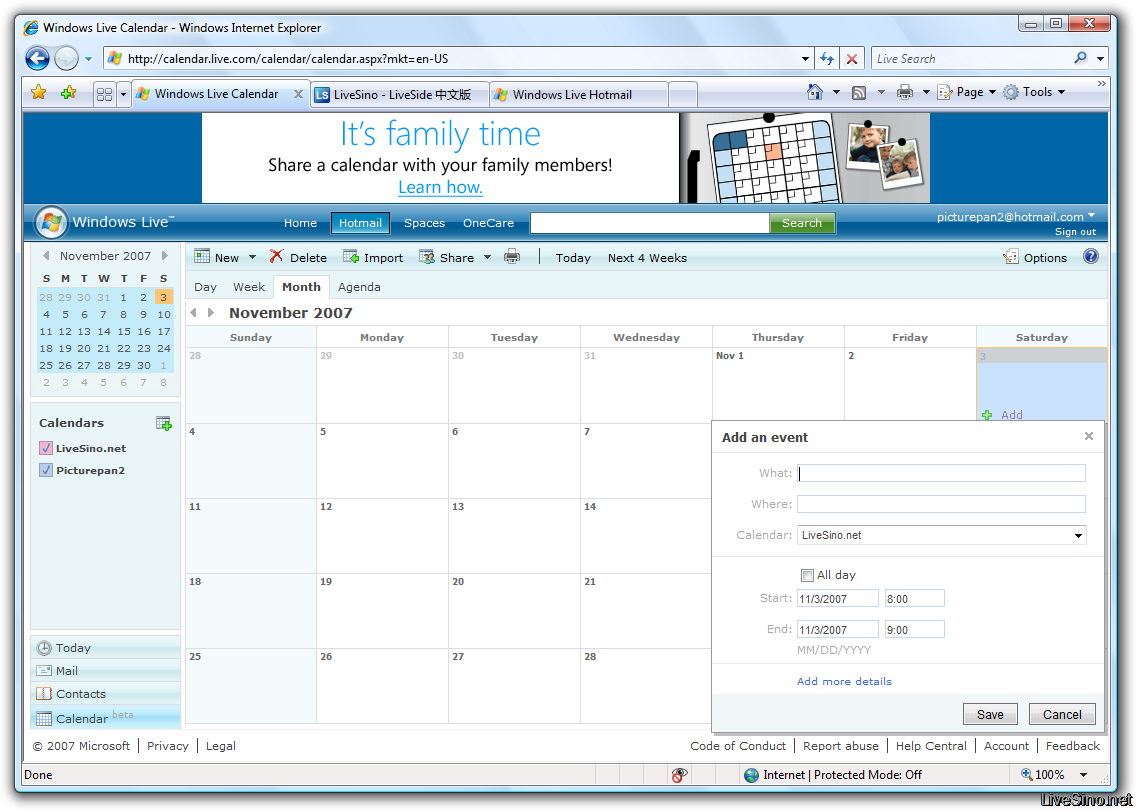Screen dimensions: 1136x811
Task: Click the Add to Favorites icon
Action: (69, 93)
